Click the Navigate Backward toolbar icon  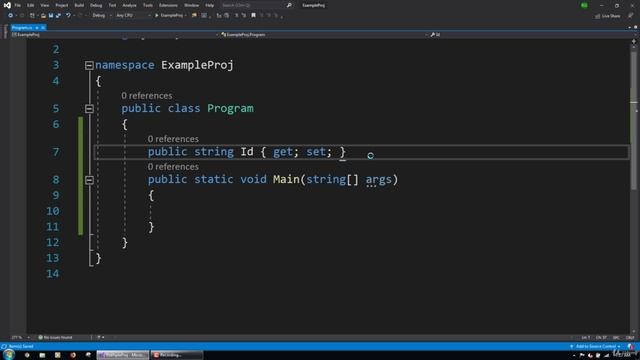pyautogui.click(x=10, y=16)
